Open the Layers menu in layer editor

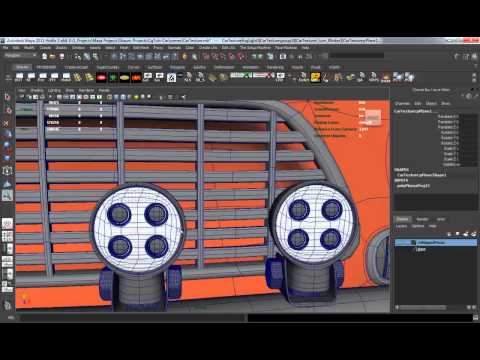click(x=401, y=226)
